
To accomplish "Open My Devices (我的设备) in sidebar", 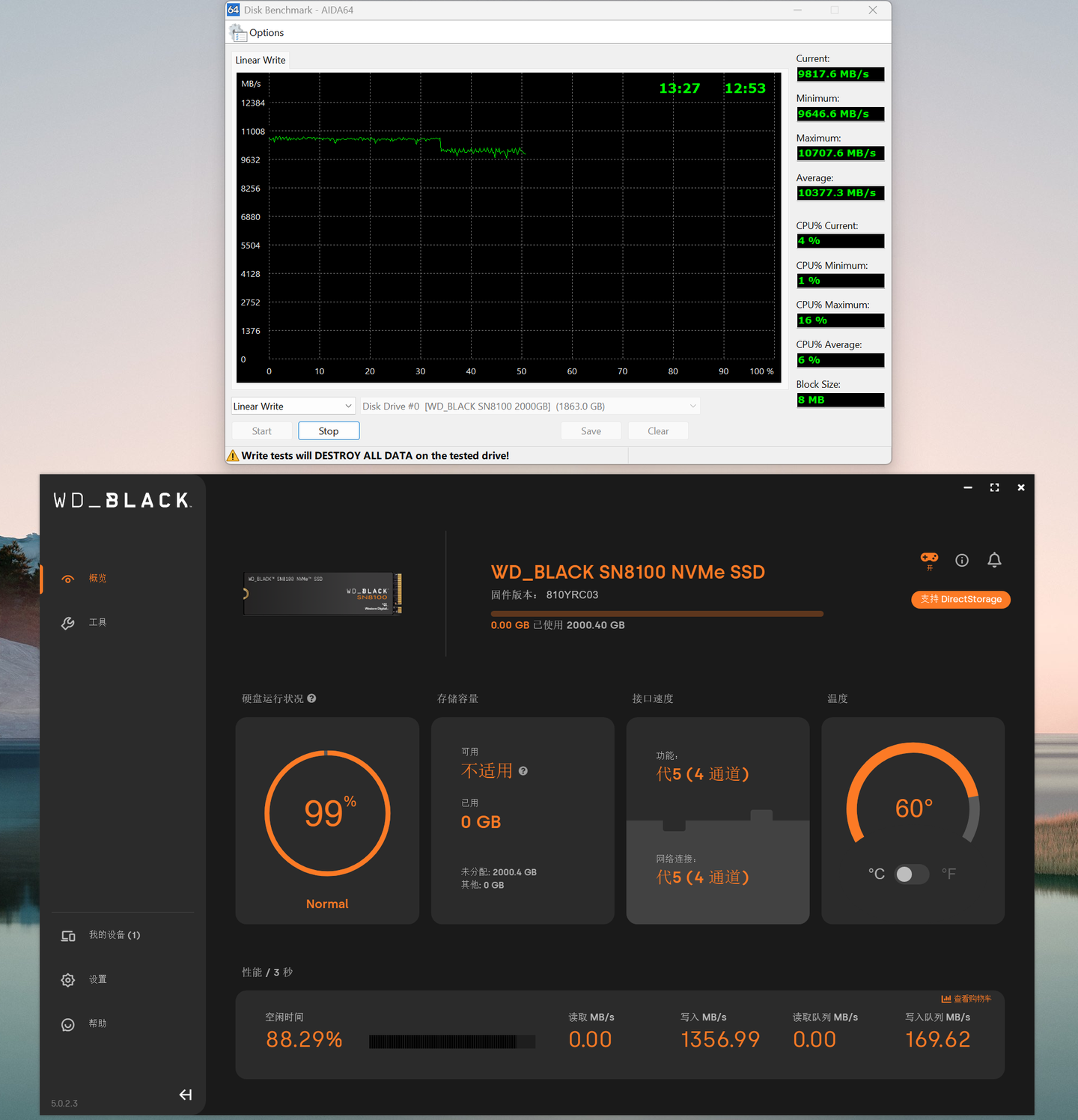I will (115, 935).
